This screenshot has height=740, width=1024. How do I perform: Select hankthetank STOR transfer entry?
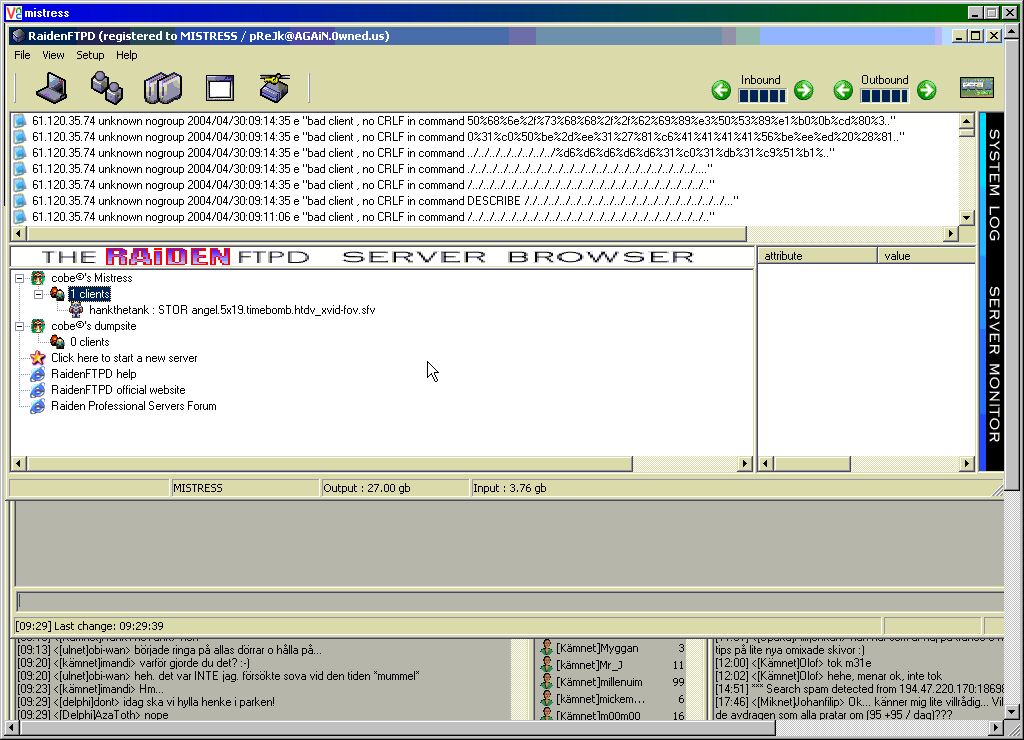232,310
